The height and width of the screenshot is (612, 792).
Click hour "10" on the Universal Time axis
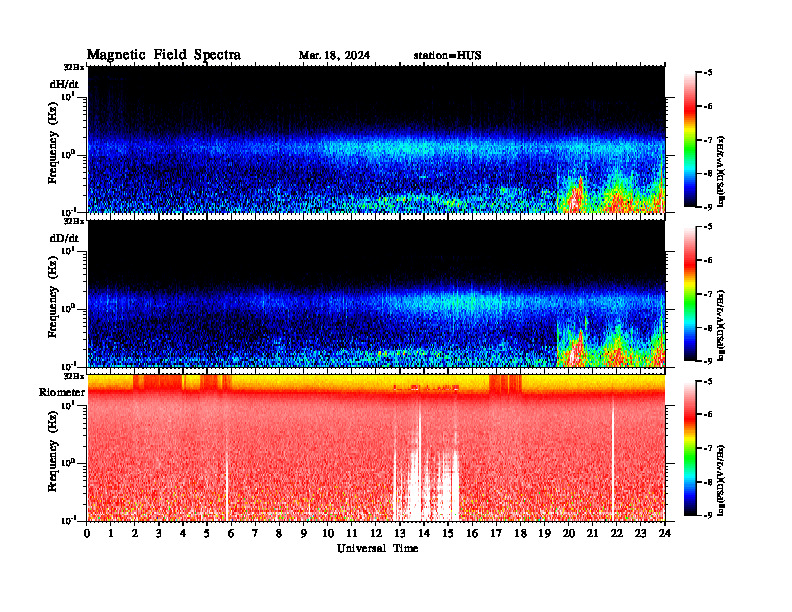[x=328, y=534]
